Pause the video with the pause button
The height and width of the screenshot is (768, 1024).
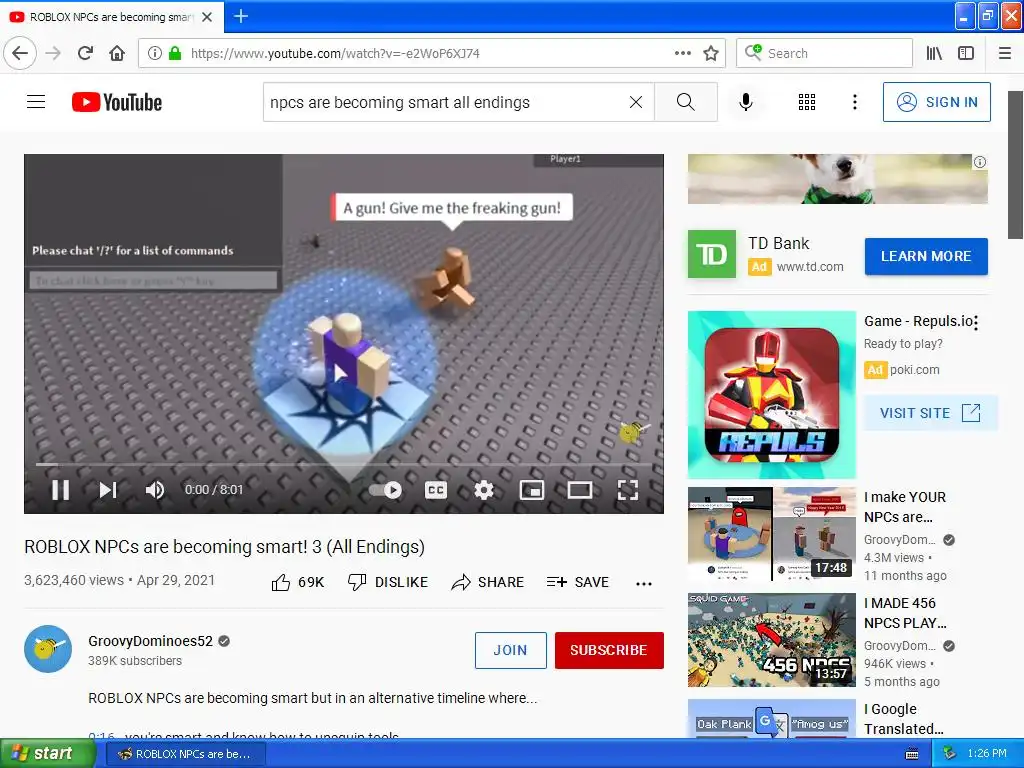pyautogui.click(x=61, y=490)
